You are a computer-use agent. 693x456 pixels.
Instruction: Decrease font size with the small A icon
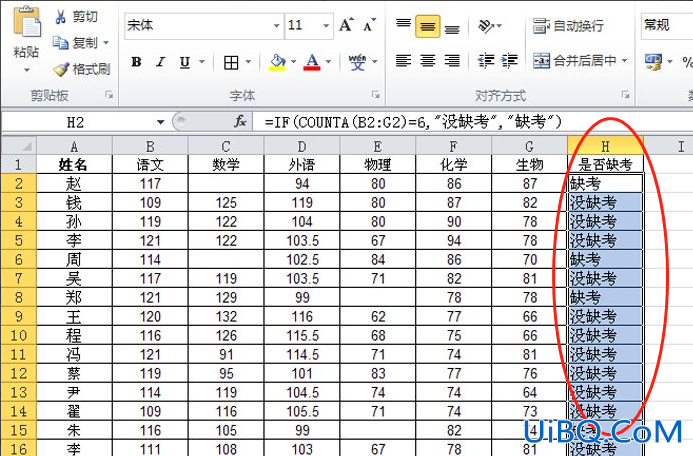(369, 25)
